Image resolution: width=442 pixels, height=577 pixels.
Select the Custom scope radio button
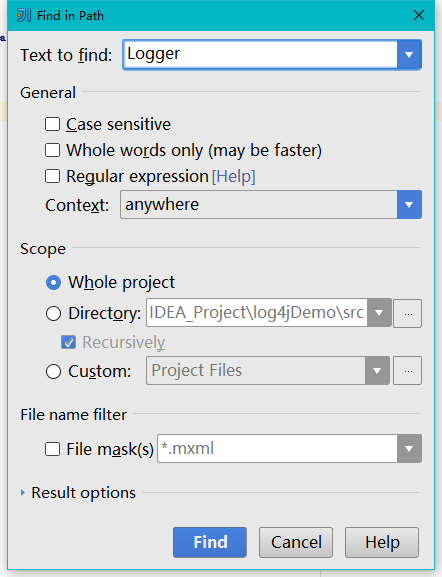53,371
